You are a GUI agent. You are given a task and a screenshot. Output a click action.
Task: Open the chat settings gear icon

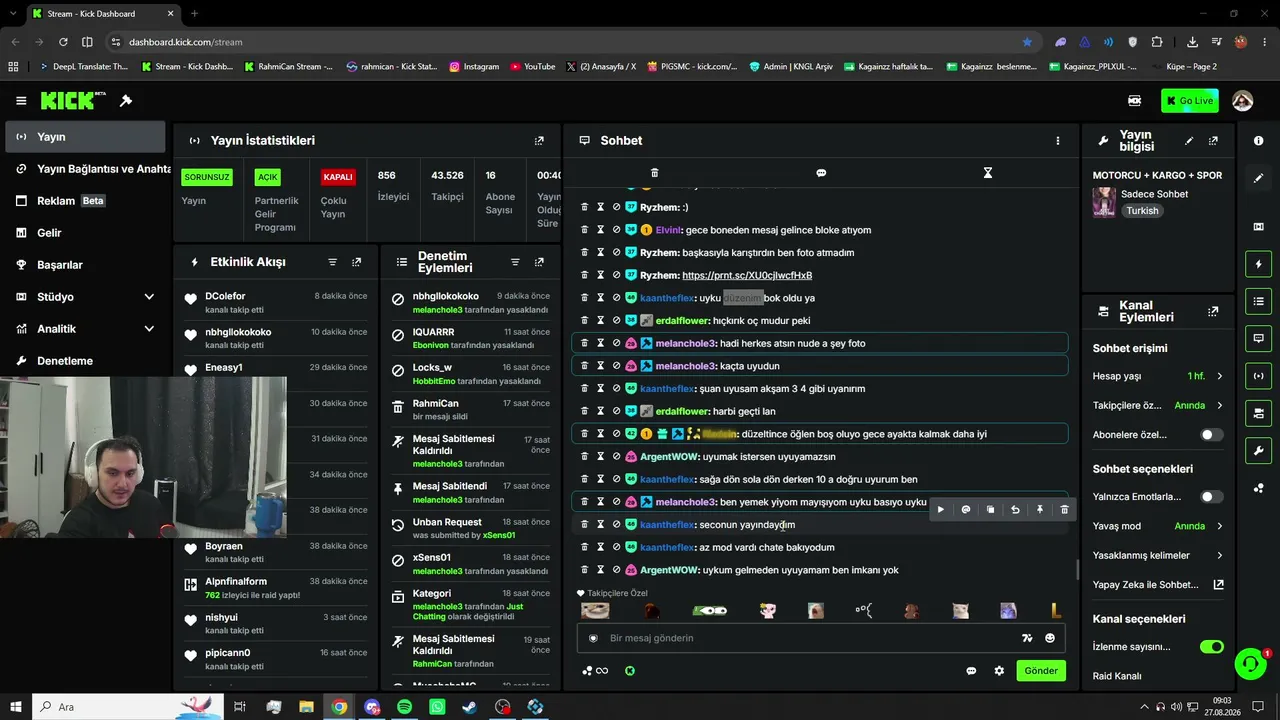(999, 671)
